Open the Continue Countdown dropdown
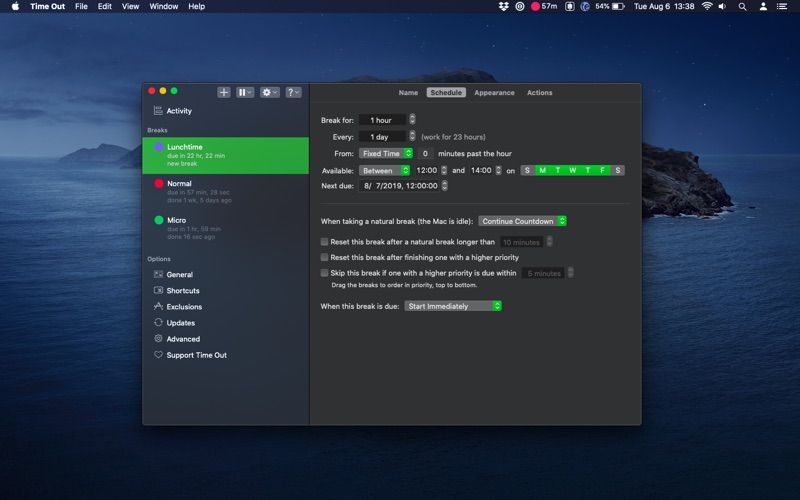Viewport: 800px width, 500px height. coord(522,221)
